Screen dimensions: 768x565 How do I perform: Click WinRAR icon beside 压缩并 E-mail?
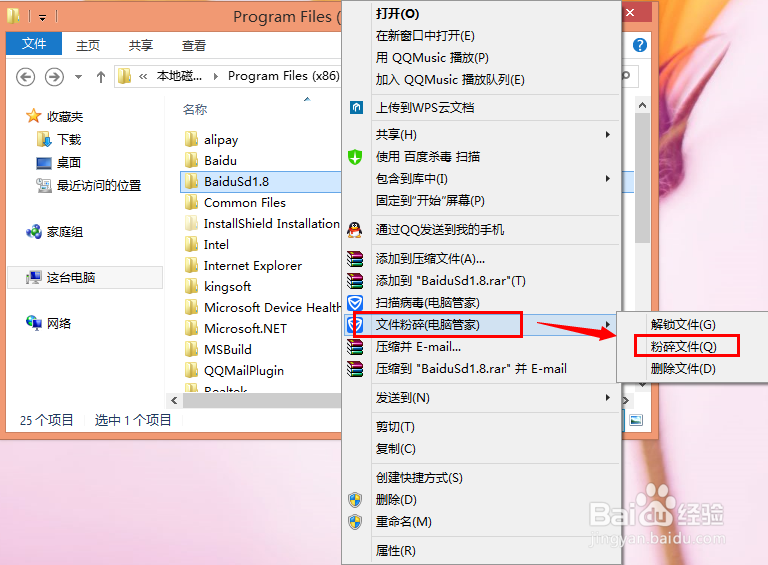pyautogui.click(x=355, y=347)
